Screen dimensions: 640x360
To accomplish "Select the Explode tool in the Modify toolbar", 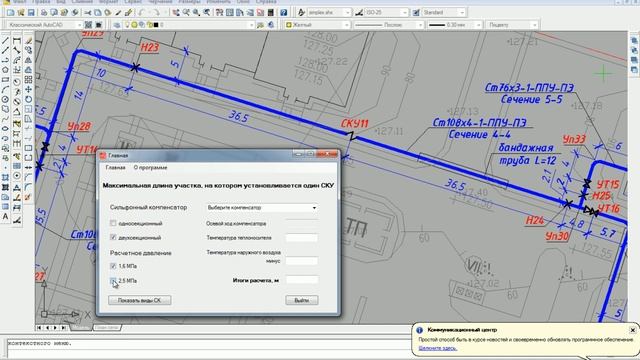I will [x=28, y=197].
